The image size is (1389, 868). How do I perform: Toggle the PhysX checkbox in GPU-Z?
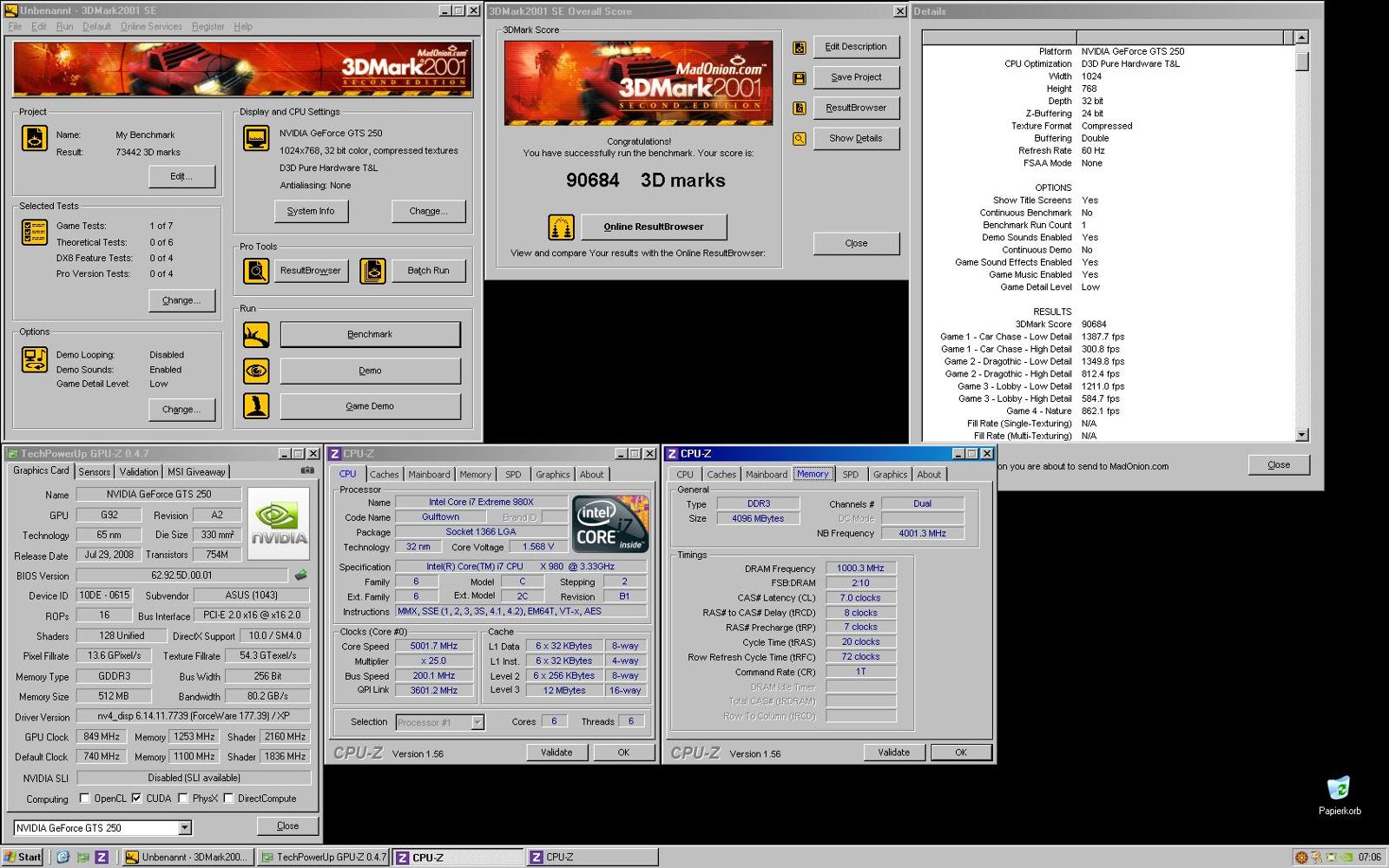(x=183, y=798)
